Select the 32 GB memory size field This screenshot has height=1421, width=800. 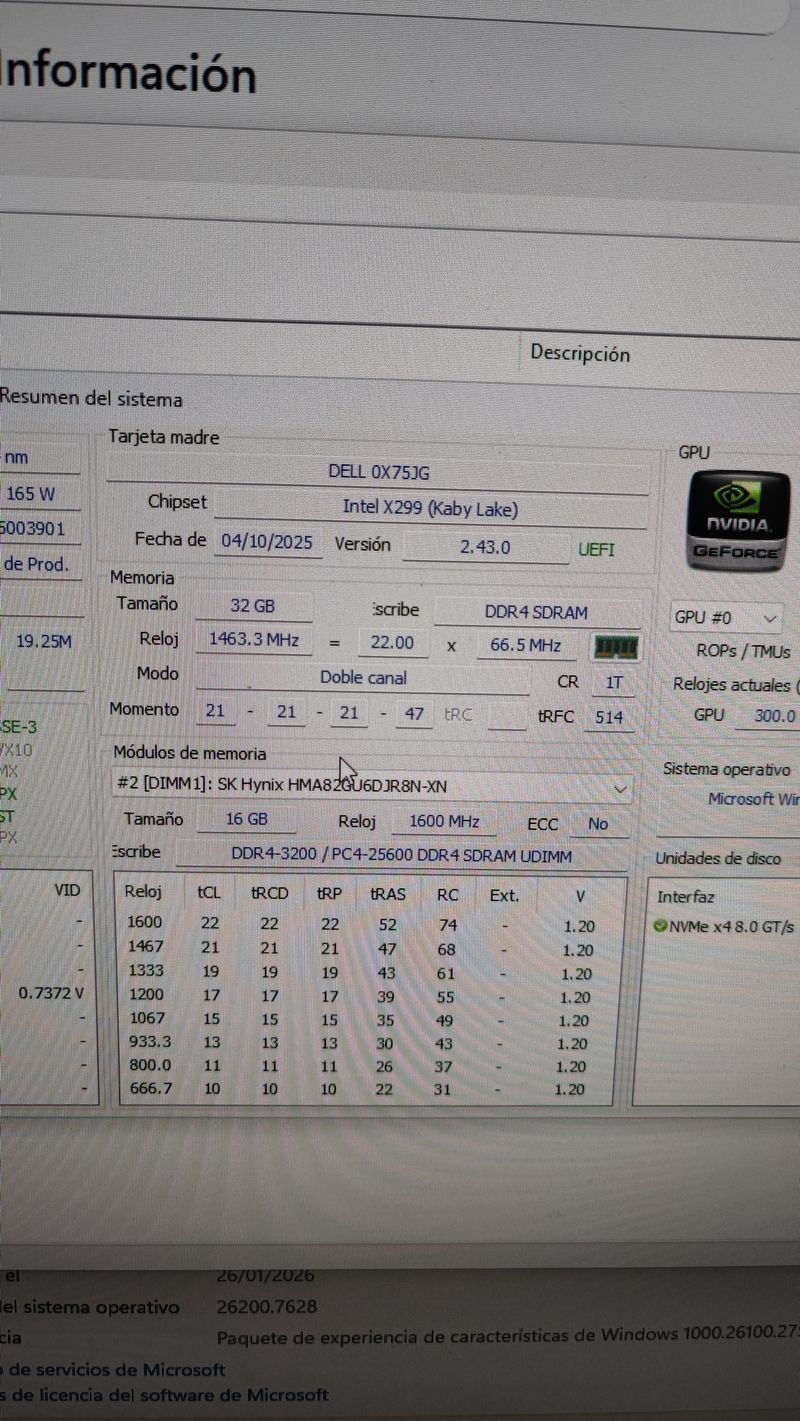click(252, 606)
